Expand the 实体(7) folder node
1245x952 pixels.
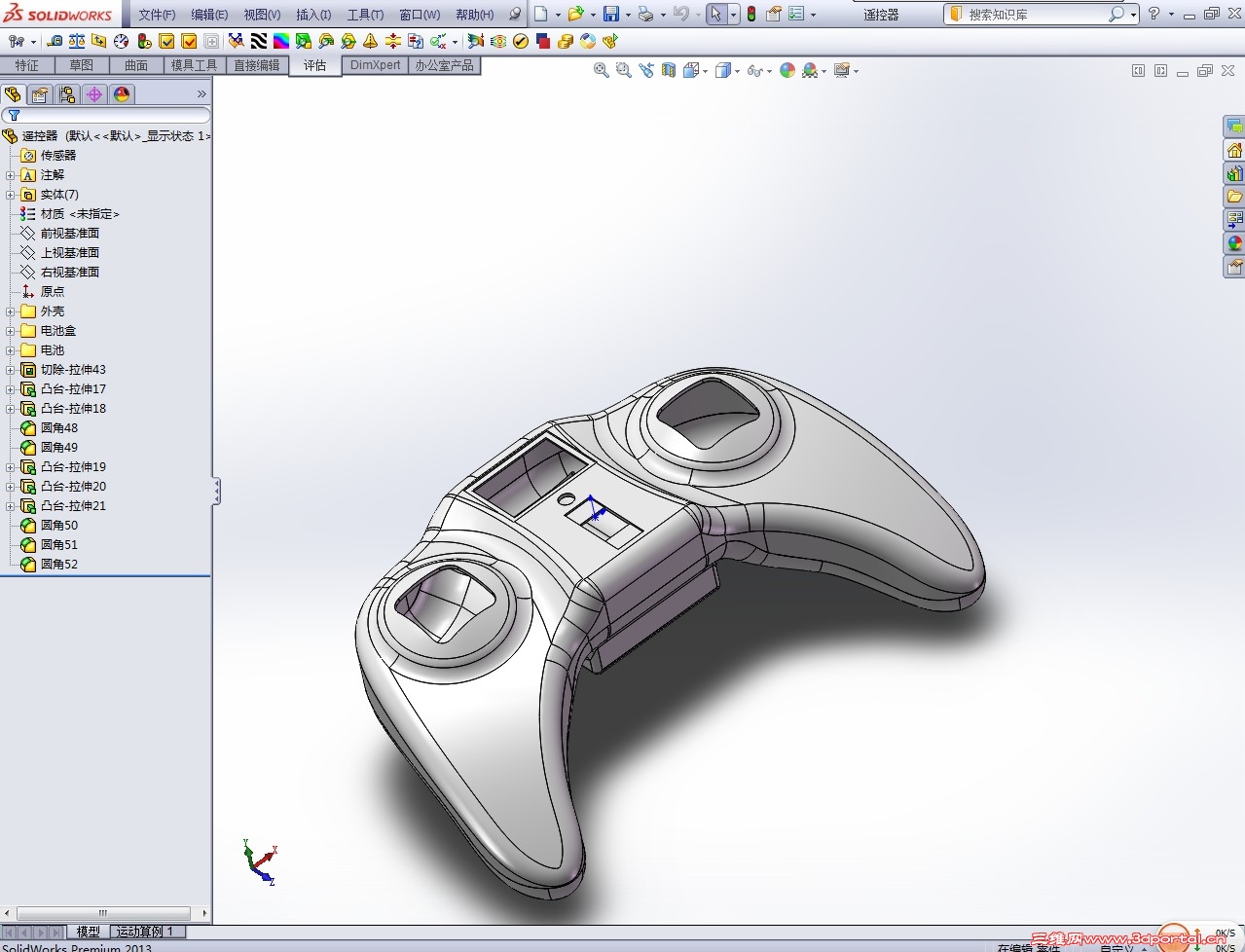(x=10, y=195)
